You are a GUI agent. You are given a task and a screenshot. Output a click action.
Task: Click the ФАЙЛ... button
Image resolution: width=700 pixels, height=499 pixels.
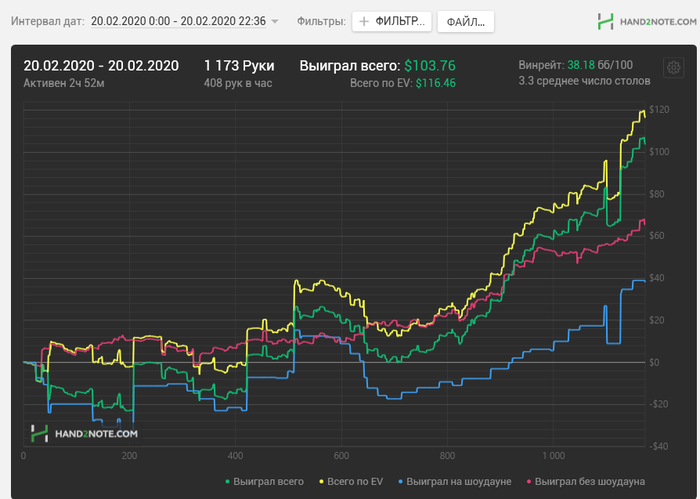[466, 21]
